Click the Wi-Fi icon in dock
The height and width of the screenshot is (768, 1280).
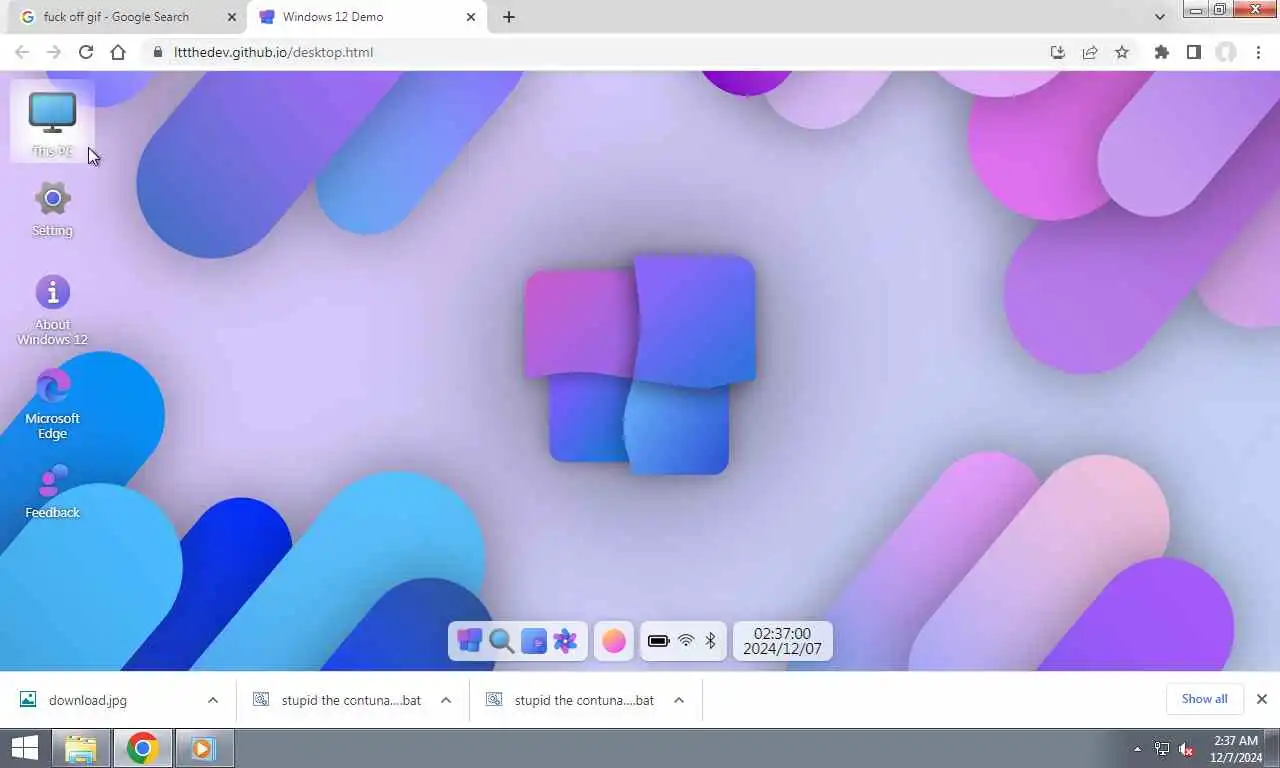[x=686, y=641]
